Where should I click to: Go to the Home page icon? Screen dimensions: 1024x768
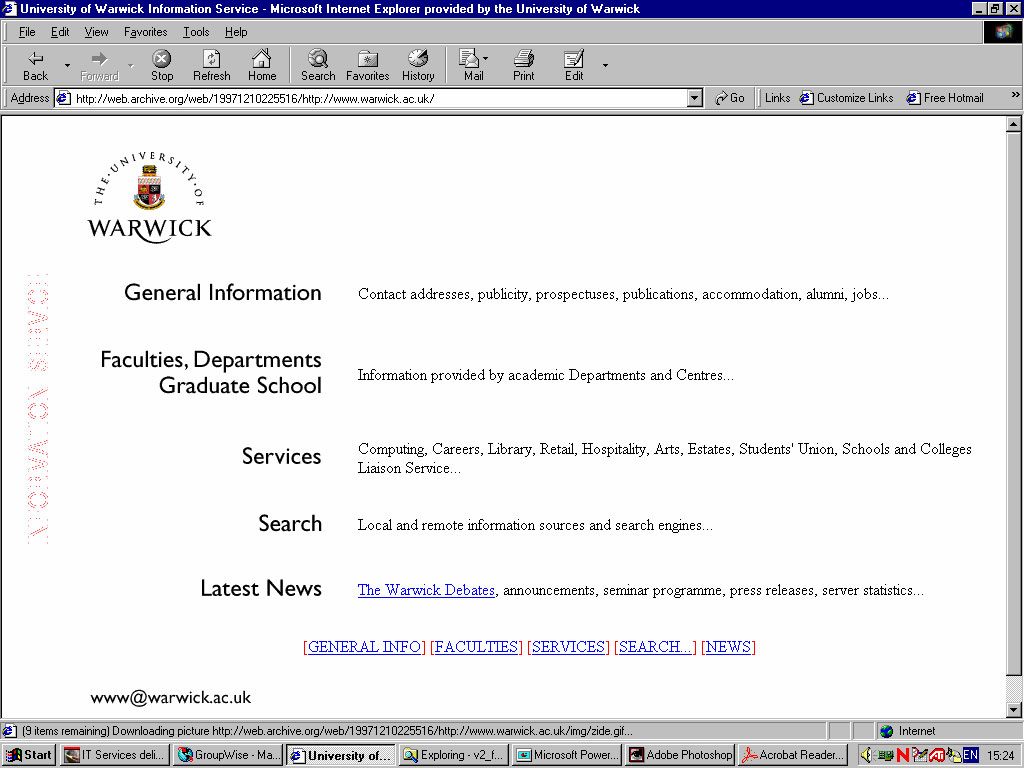click(x=262, y=59)
